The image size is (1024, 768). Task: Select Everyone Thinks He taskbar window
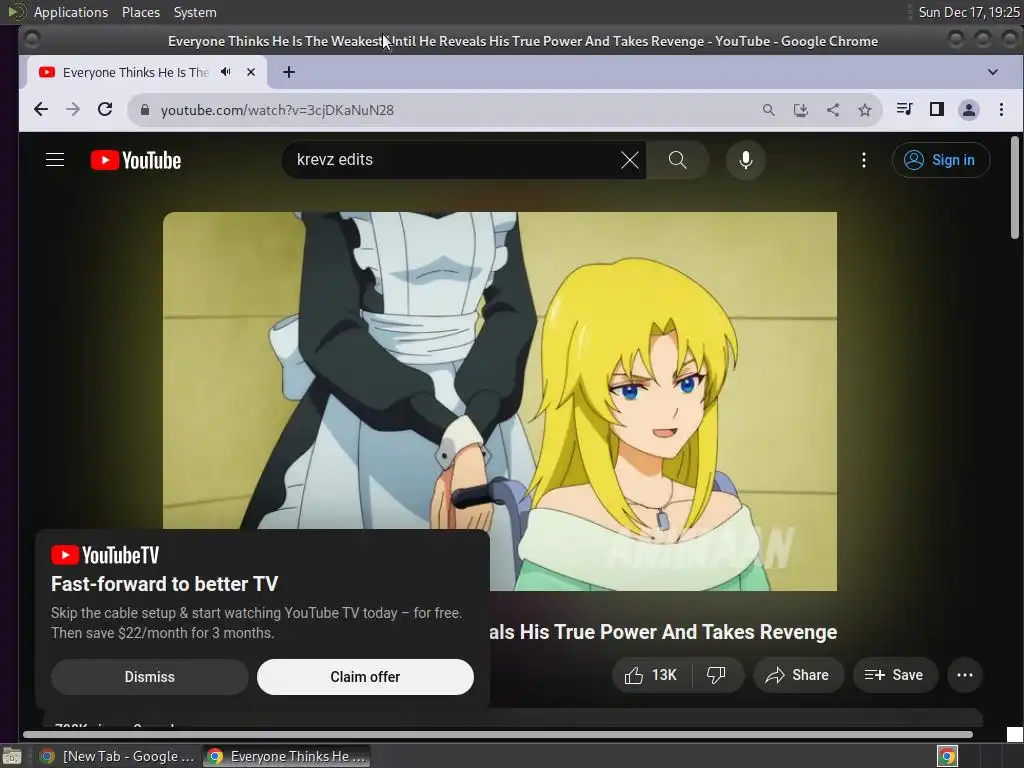[x=286, y=756]
